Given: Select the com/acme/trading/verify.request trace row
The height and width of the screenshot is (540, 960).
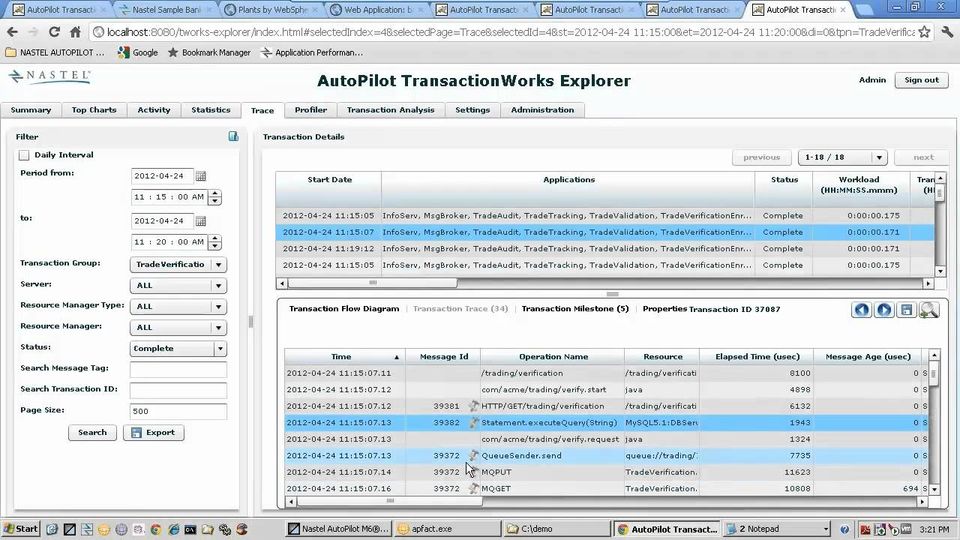Looking at the screenshot, I should (606, 439).
